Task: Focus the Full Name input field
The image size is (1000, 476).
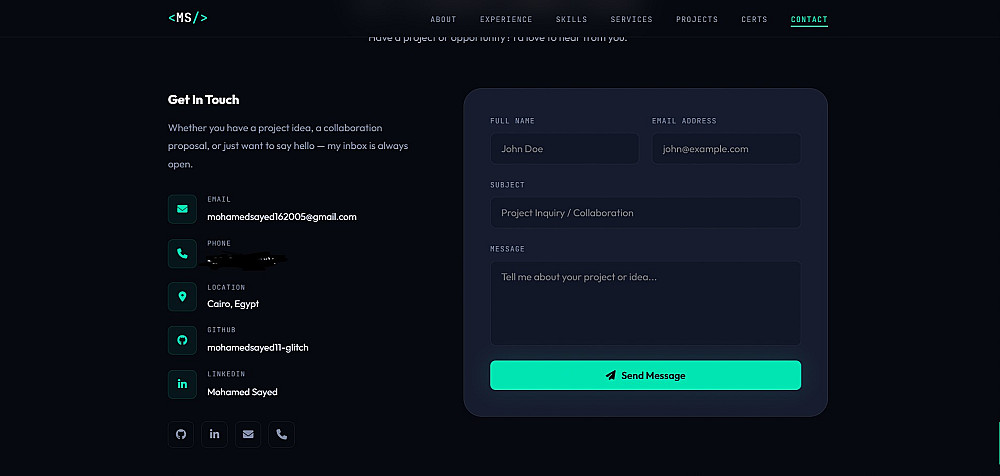Action: tap(564, 149)
